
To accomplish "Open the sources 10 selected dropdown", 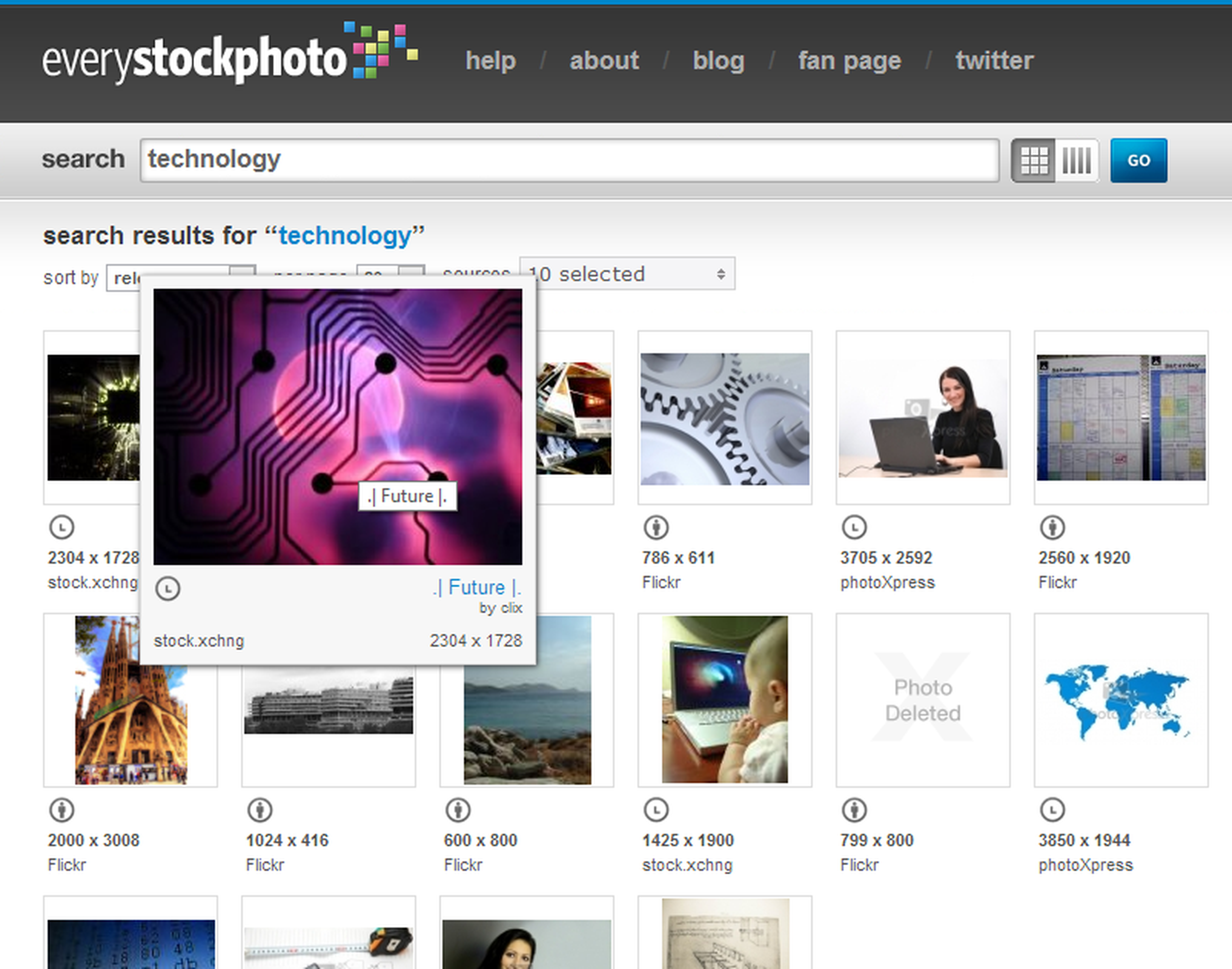I will [x=627, y=274].
